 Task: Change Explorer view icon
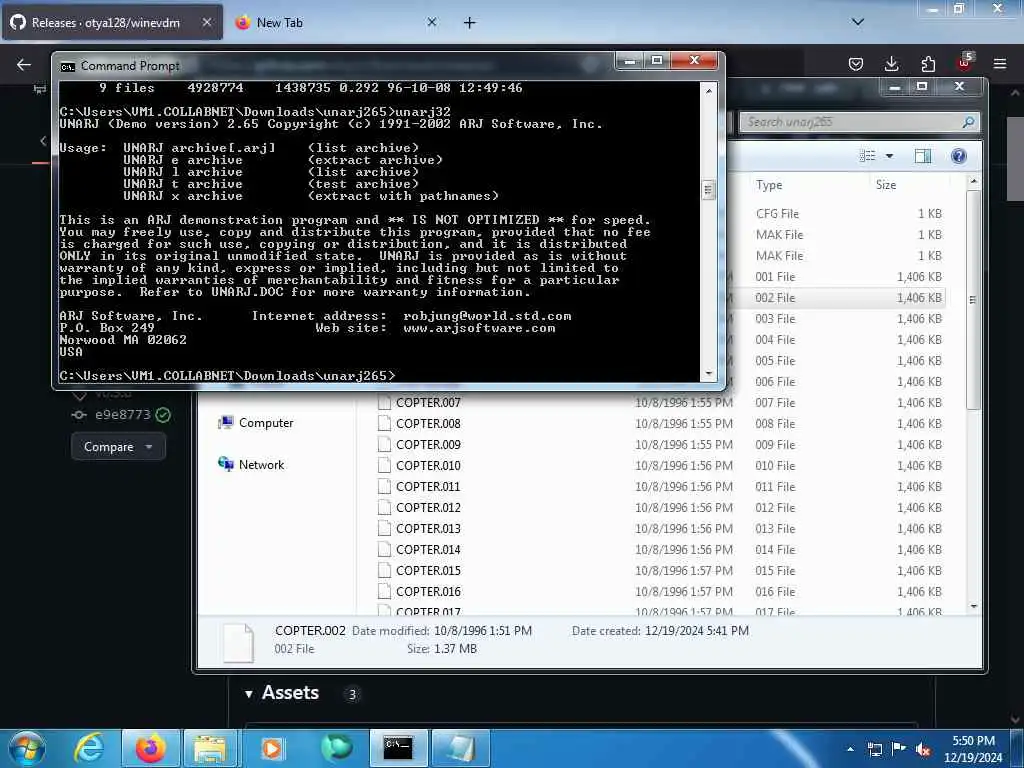pyautogui.click(x=867, y=155)
